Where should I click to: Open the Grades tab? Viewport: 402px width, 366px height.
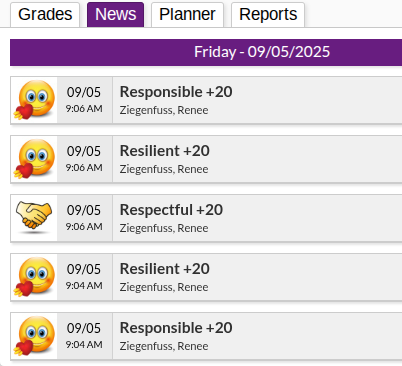(45, 15)
